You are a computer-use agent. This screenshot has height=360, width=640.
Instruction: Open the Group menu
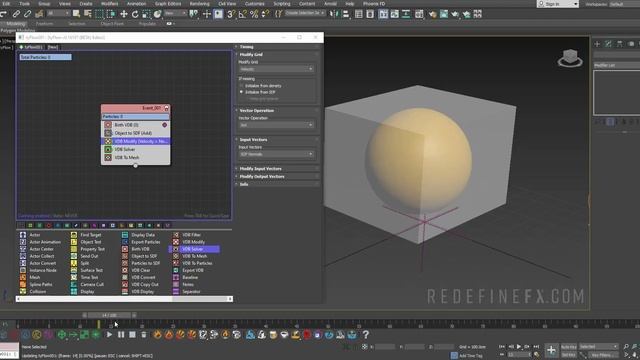(44, 4)
